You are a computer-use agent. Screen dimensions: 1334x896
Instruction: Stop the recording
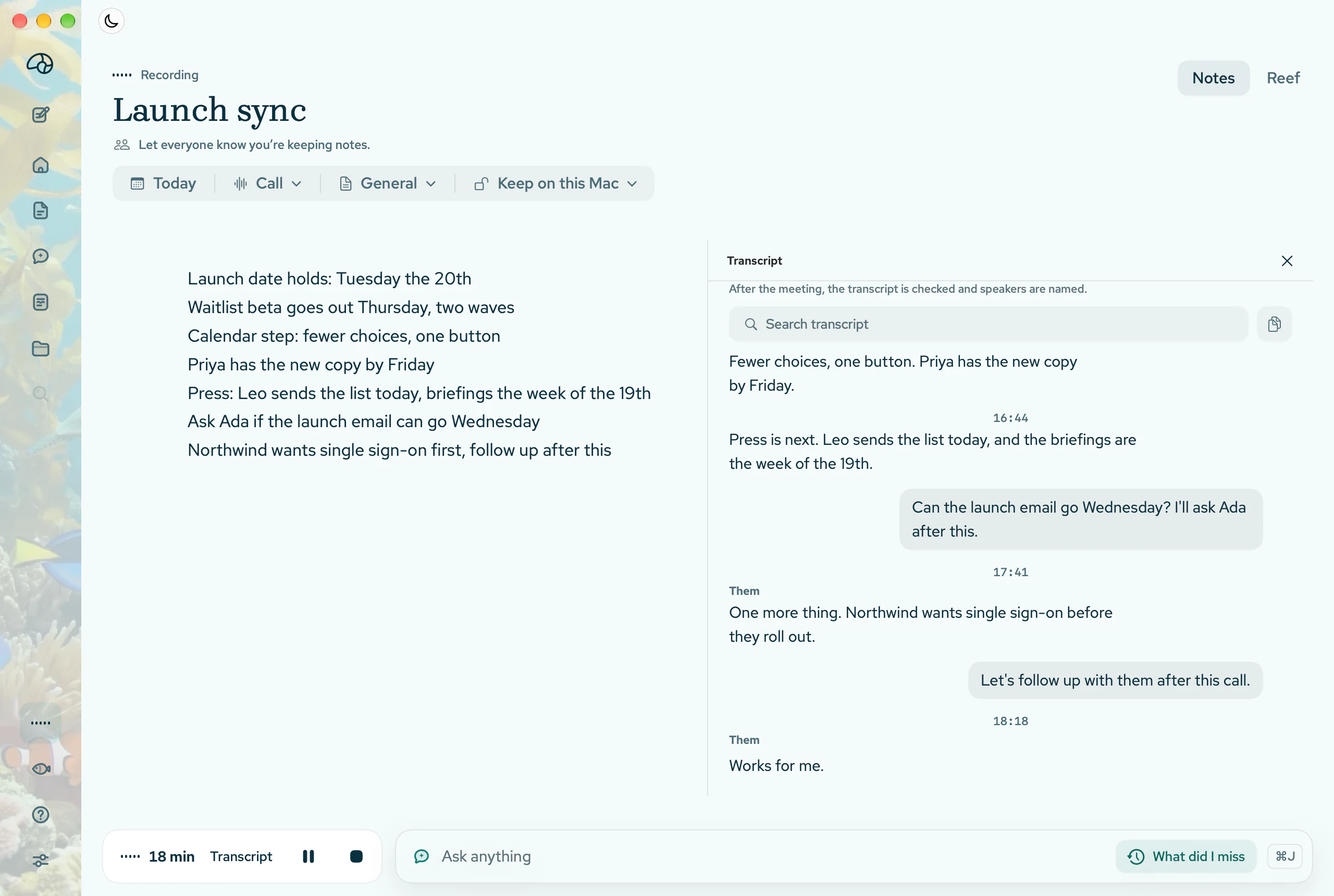click(x=356, y=856)
